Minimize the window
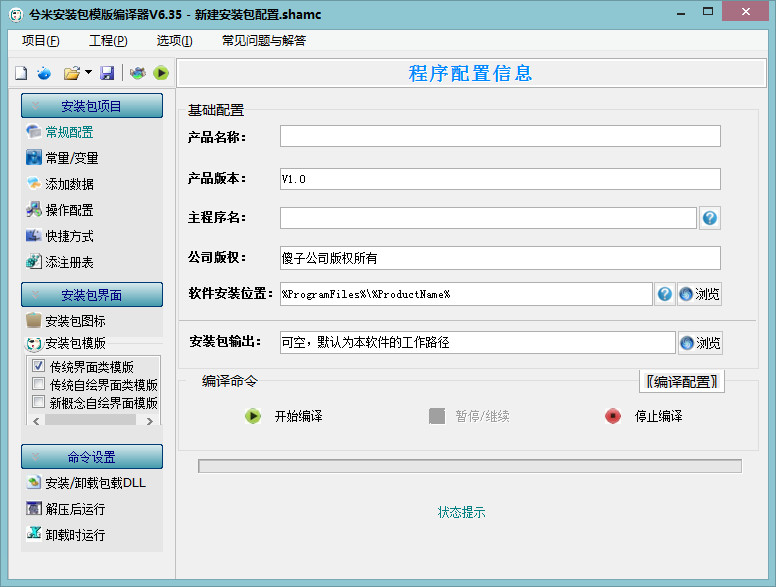776x587 pixels. point(681,12)
